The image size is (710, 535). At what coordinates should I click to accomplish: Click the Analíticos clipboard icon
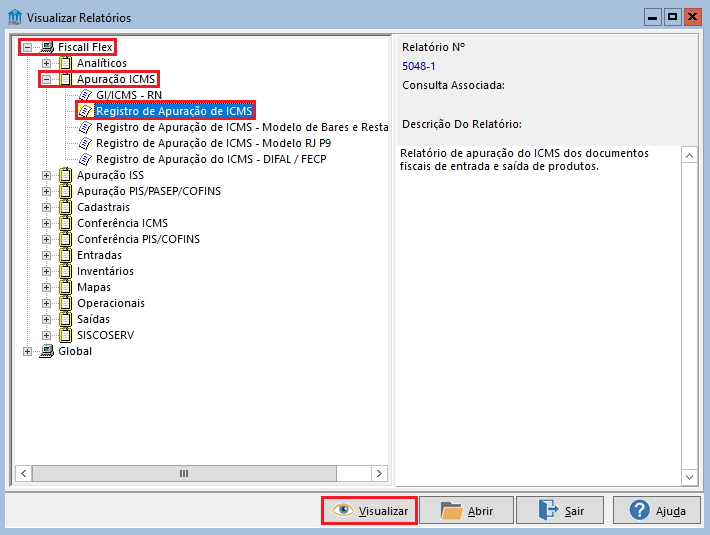[66, 63]
